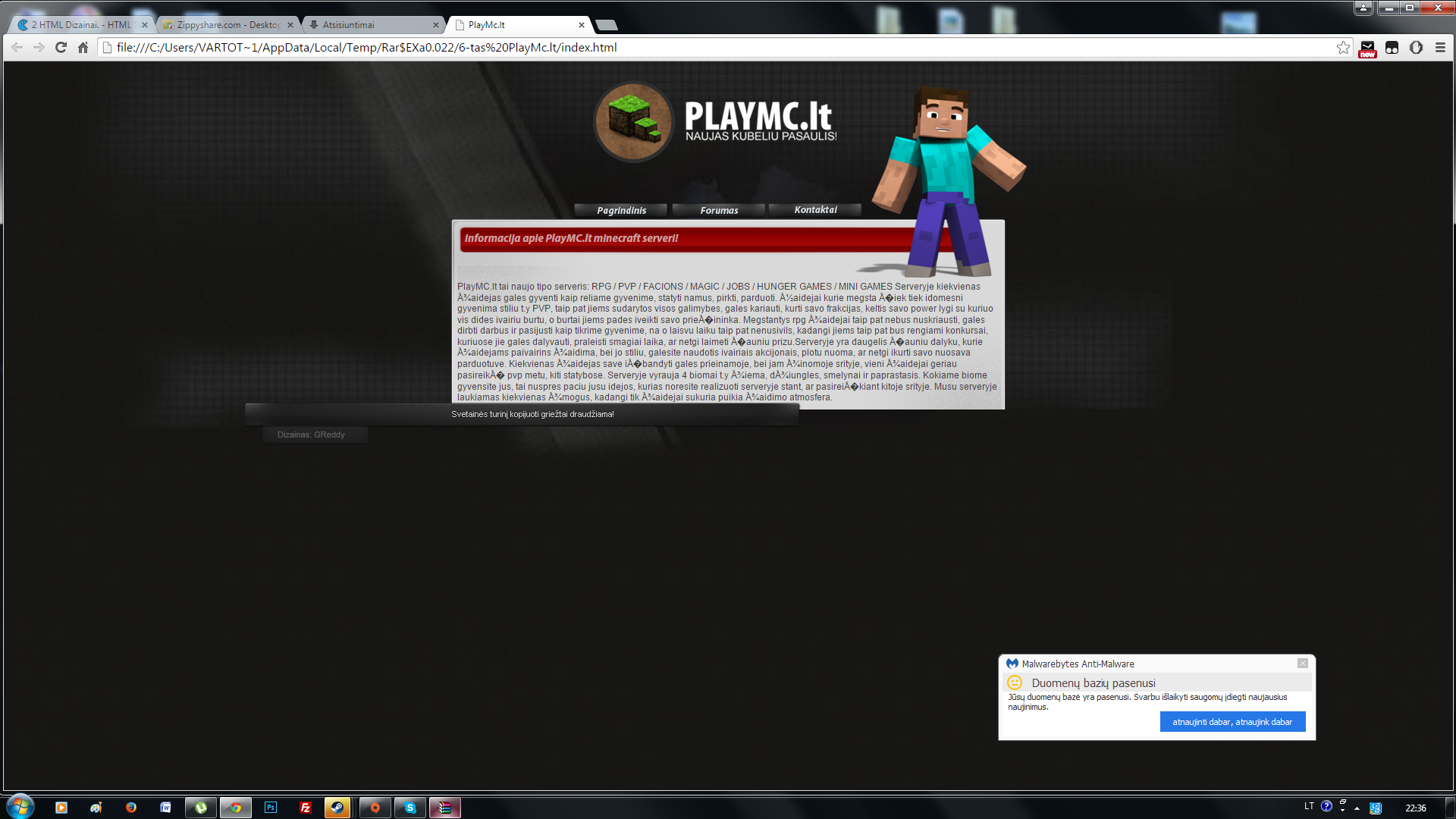Screen dimensions: 1456x819
Task: Click the atnaujinti dabar update button
Action: 1232,722
